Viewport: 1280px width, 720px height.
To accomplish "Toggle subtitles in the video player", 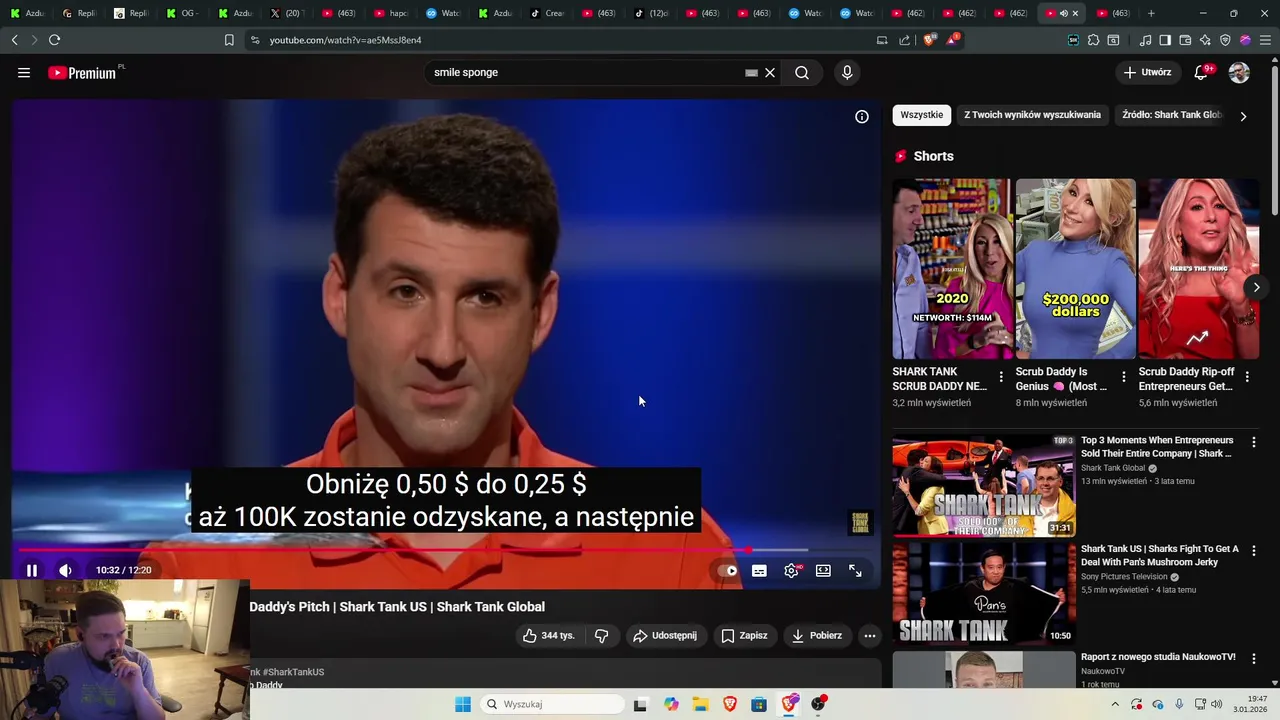I will 759,571.
